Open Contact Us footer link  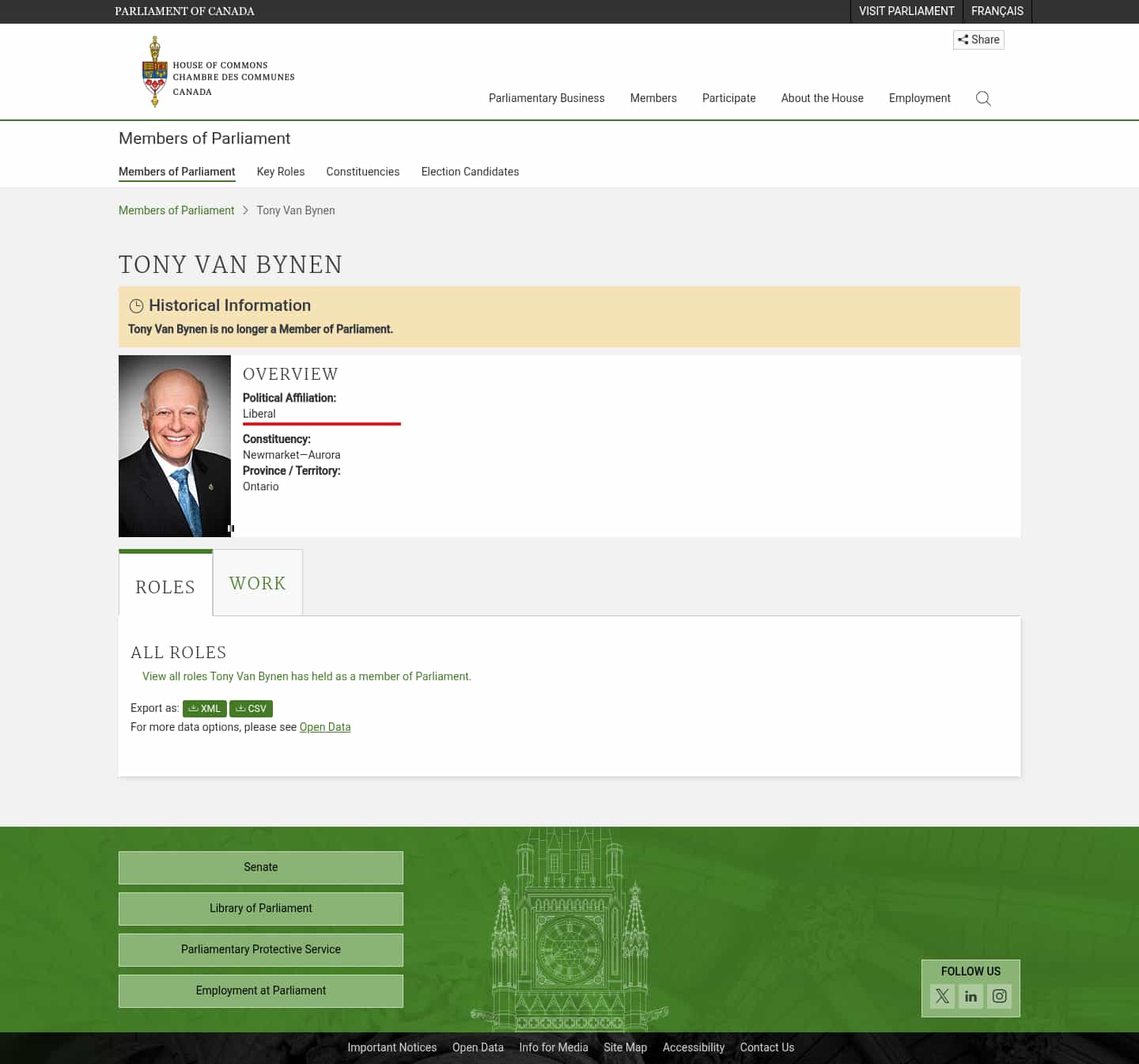click(x=767, y=1047)
